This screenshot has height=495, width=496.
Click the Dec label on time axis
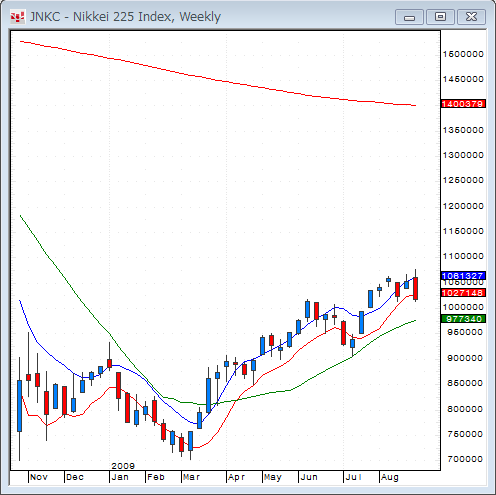[x=75, y=477]
